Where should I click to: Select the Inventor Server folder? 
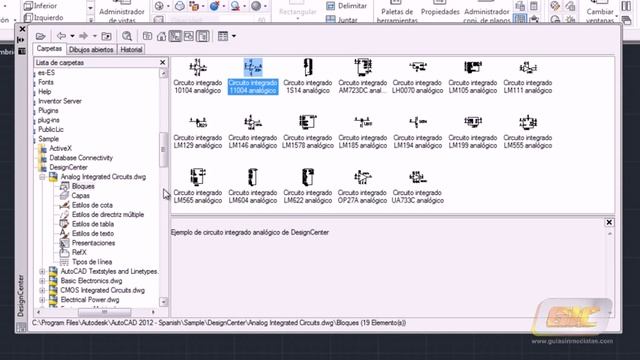click(60, 101)
